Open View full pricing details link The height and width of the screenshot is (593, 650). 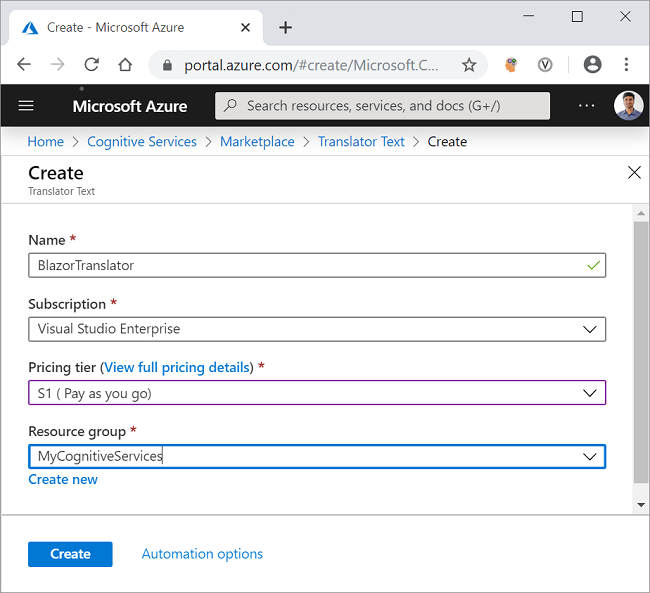point(177,367)
